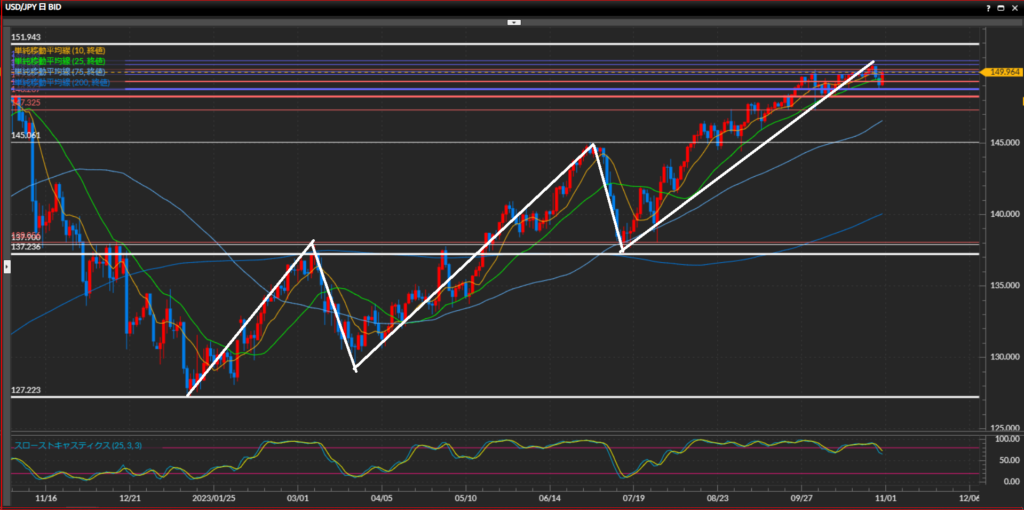Viewport: 1024px width, 510px height.
Task: Click the 137.236 horizontal line label
Action: coord(26,246)
